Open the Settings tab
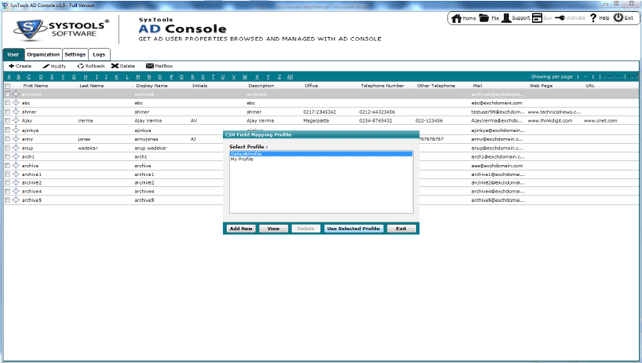Viewport: 642px width, 363px height. [75, 54]
